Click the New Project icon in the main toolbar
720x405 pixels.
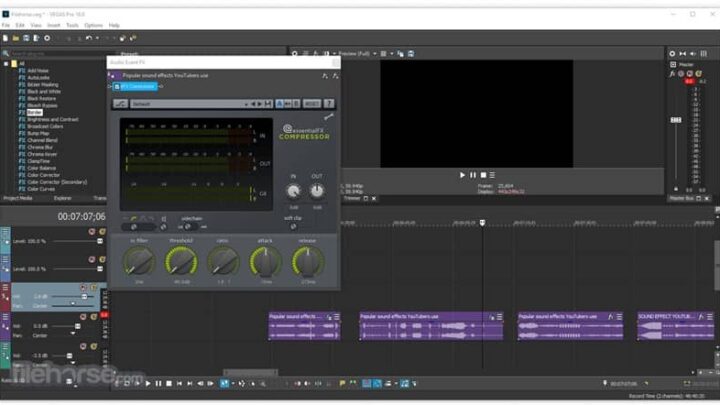coord(6,39)
